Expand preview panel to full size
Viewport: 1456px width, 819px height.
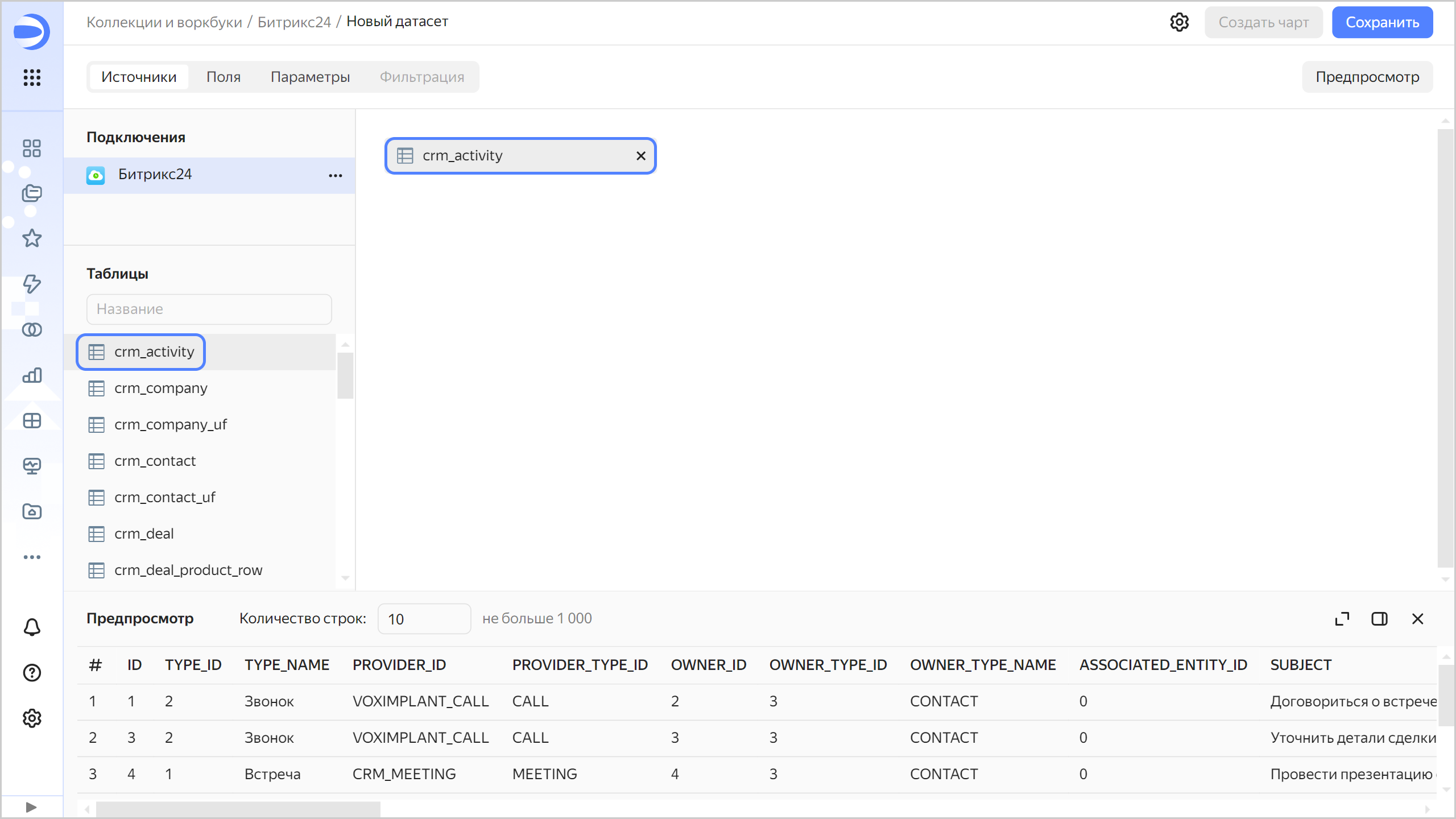(1342, 619)
